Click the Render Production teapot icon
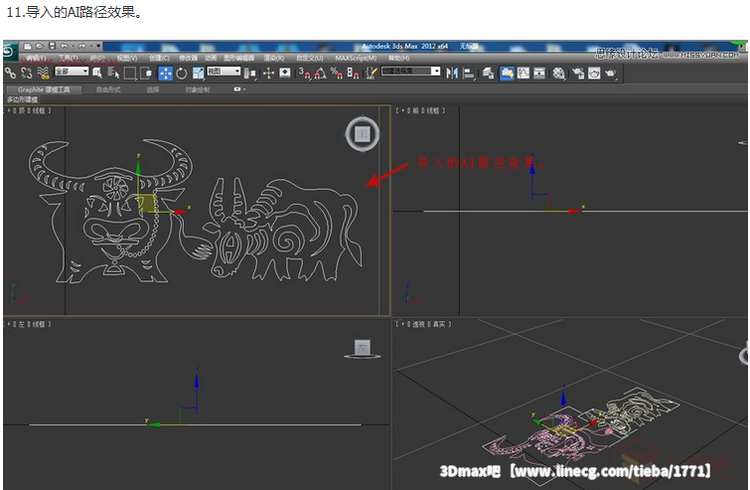 click(x=610, y=73)
